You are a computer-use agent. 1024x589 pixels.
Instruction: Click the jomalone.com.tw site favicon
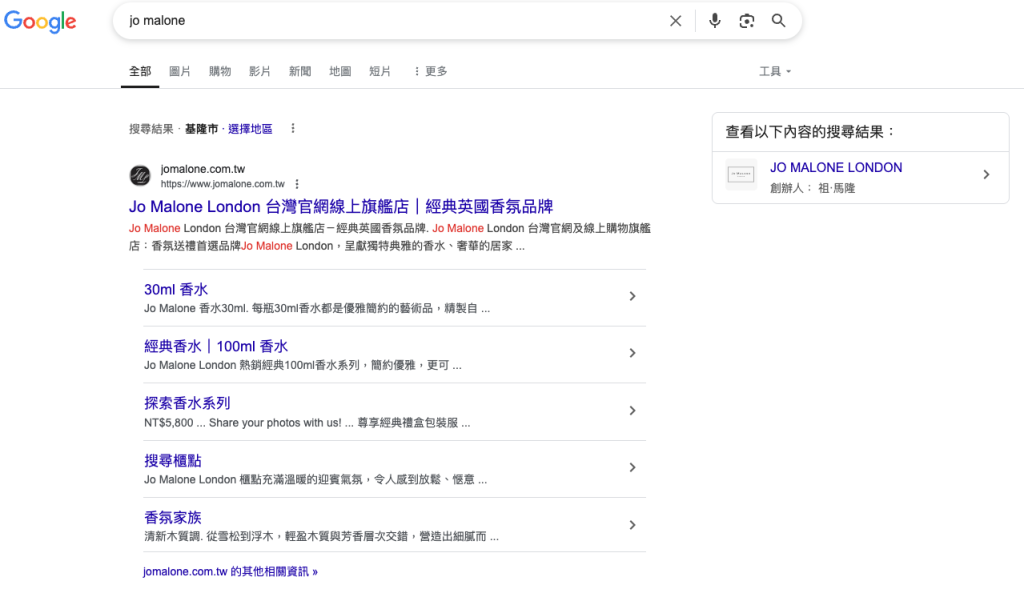pyautogui.click(x=140, y=176)
